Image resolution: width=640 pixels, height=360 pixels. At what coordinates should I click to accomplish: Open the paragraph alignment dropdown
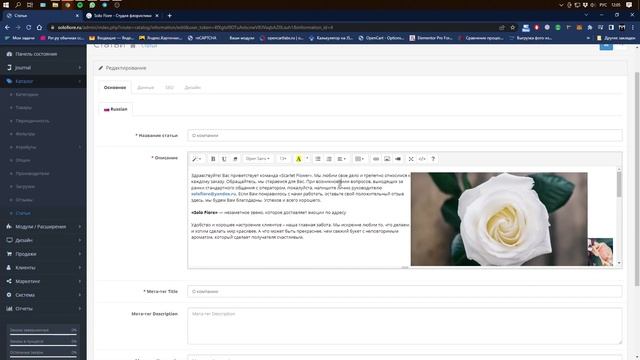point(342,159)
